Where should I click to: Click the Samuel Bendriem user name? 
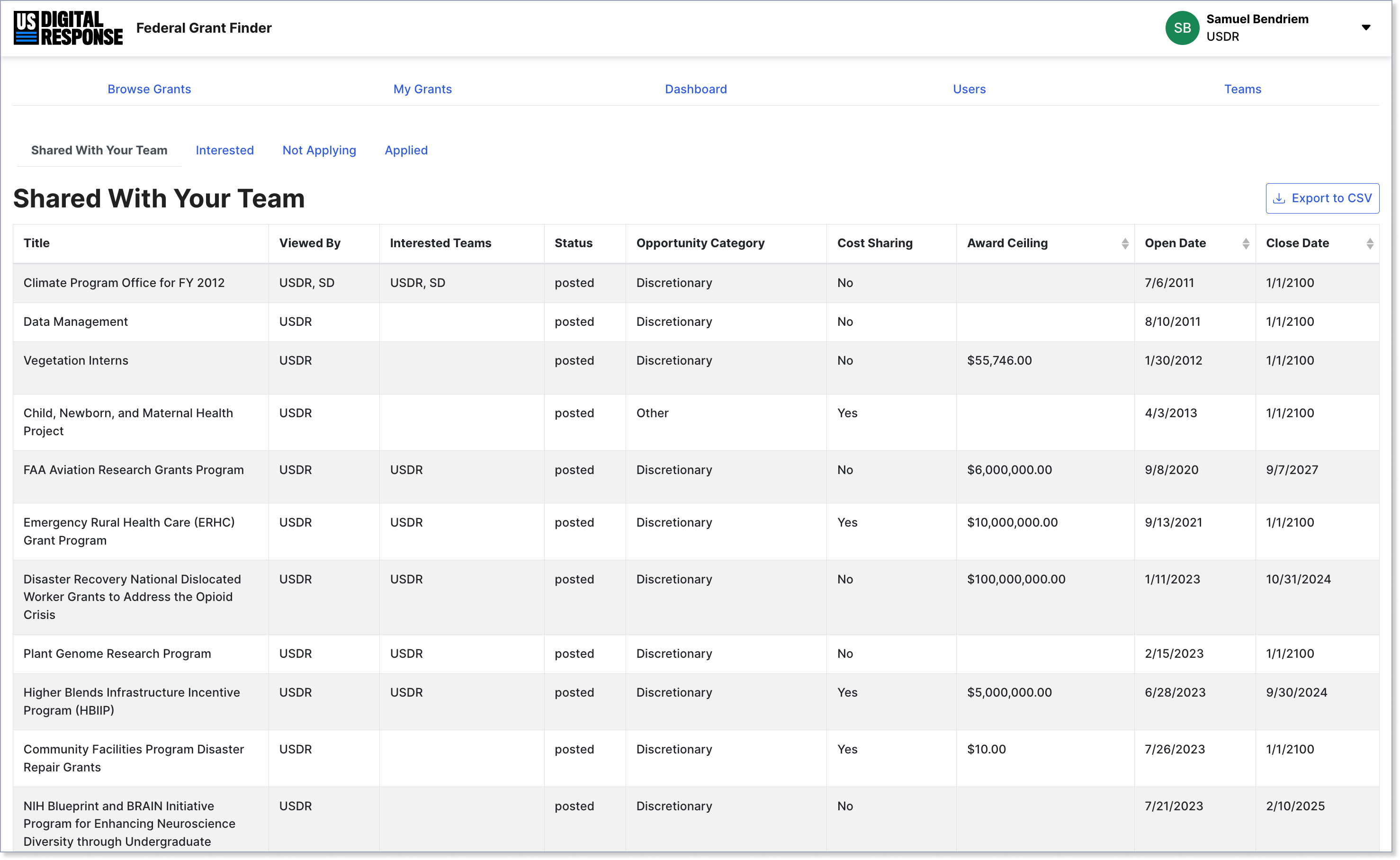click(x=1256, y=19)
